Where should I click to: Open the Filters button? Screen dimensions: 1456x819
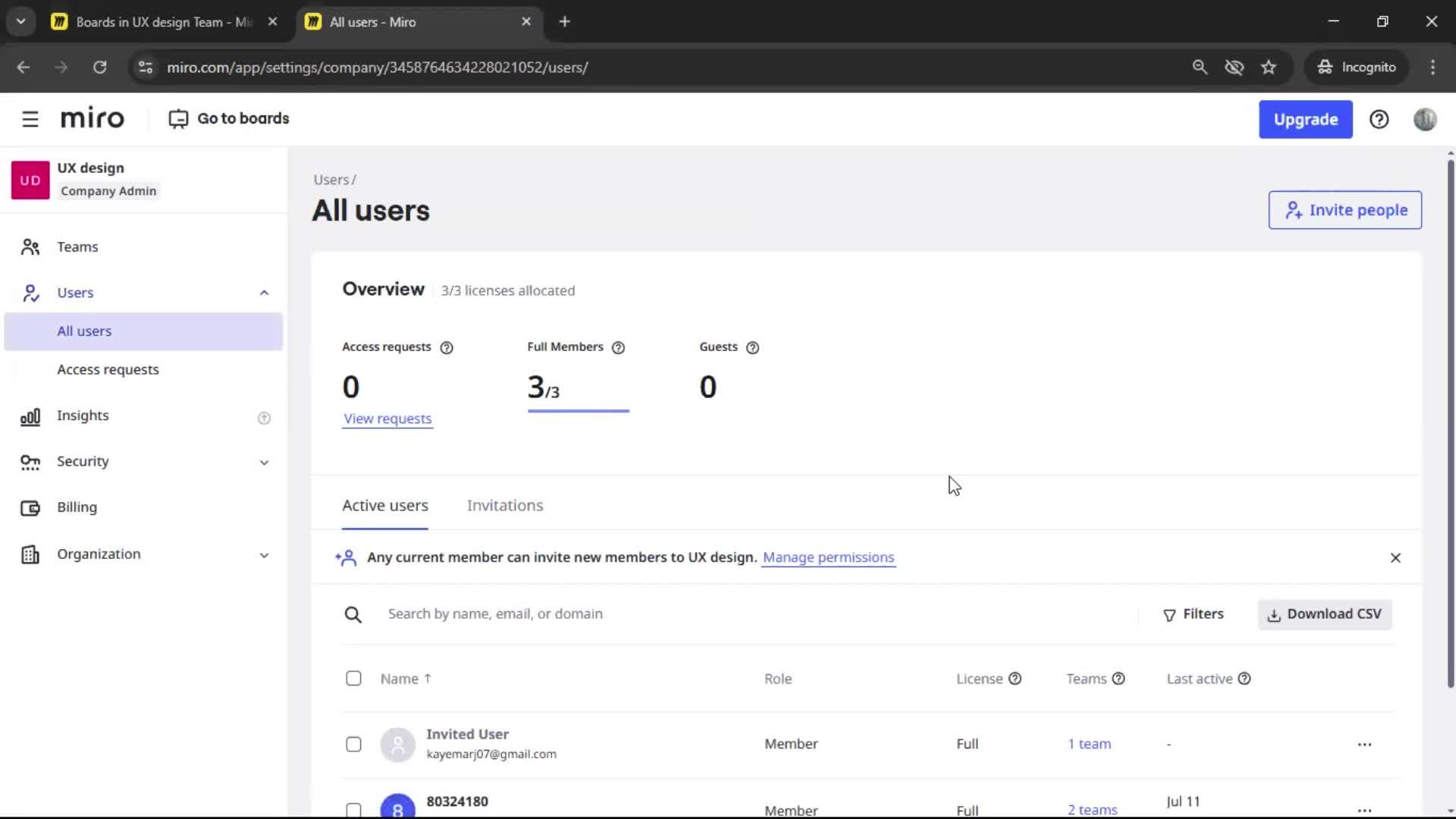(x=1194, y=614)
